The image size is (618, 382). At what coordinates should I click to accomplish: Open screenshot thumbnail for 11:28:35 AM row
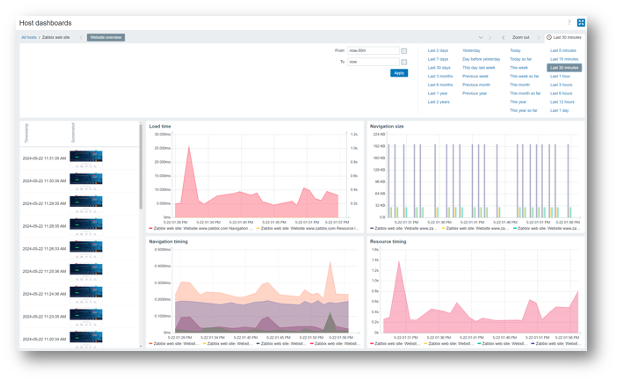tap(86, 226)
